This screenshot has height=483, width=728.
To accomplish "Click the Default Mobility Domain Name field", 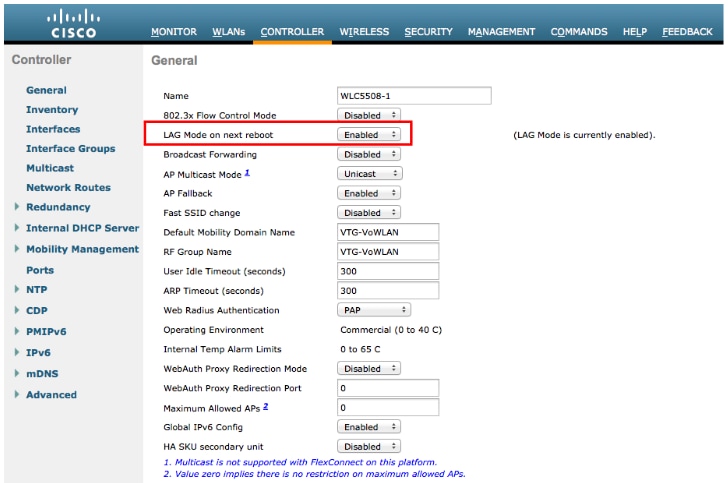I will 388,232.
